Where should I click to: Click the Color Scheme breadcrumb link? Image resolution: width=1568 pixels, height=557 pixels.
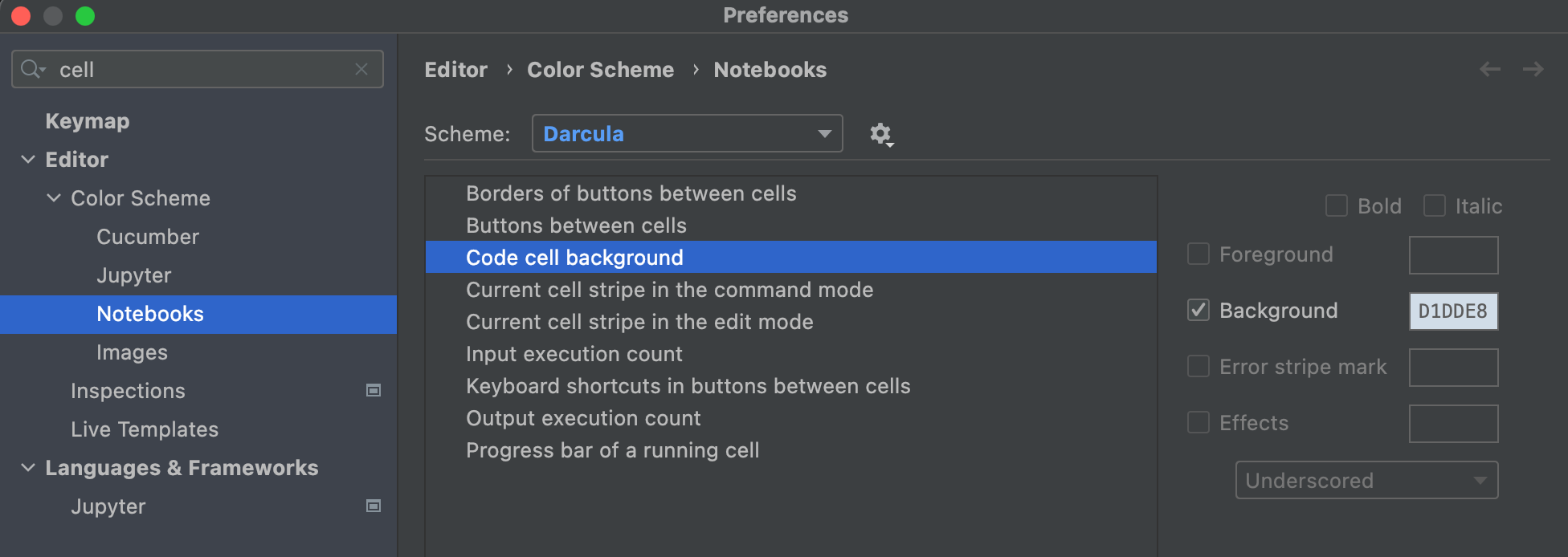coord(600,70)
